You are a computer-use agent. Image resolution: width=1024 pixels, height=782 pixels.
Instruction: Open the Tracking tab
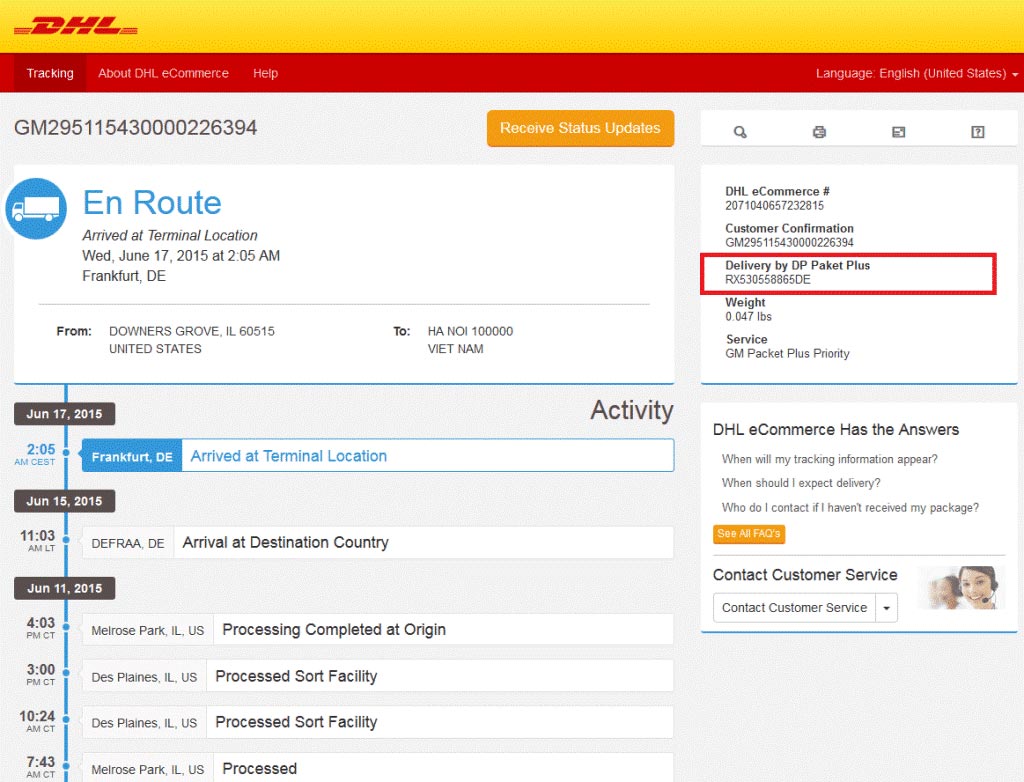point(50,73)
